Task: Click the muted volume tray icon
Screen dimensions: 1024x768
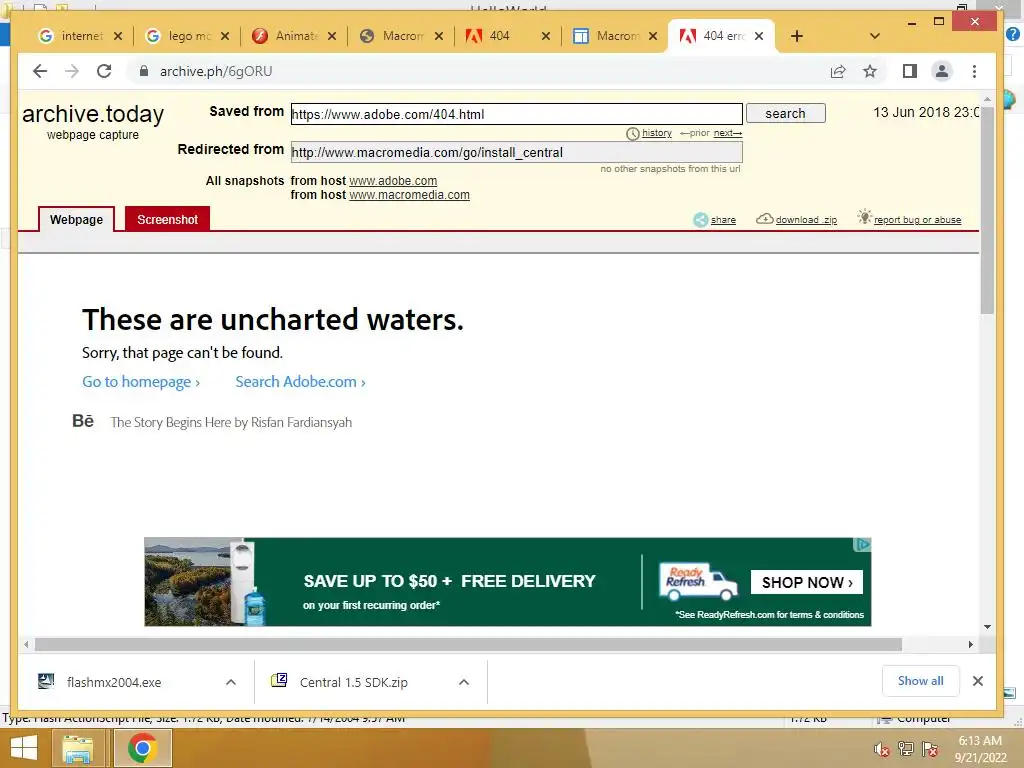Action: (882, 749)
